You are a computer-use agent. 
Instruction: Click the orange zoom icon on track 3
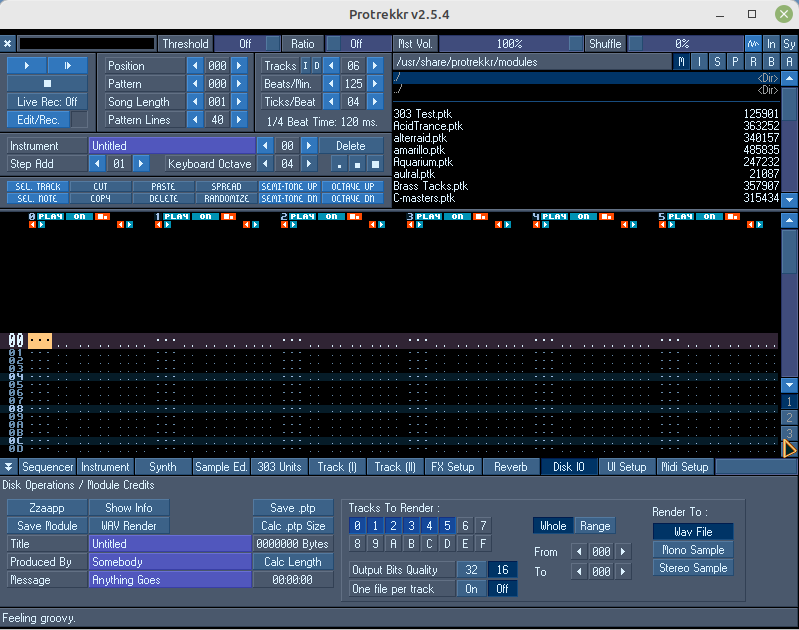point(481,217)
